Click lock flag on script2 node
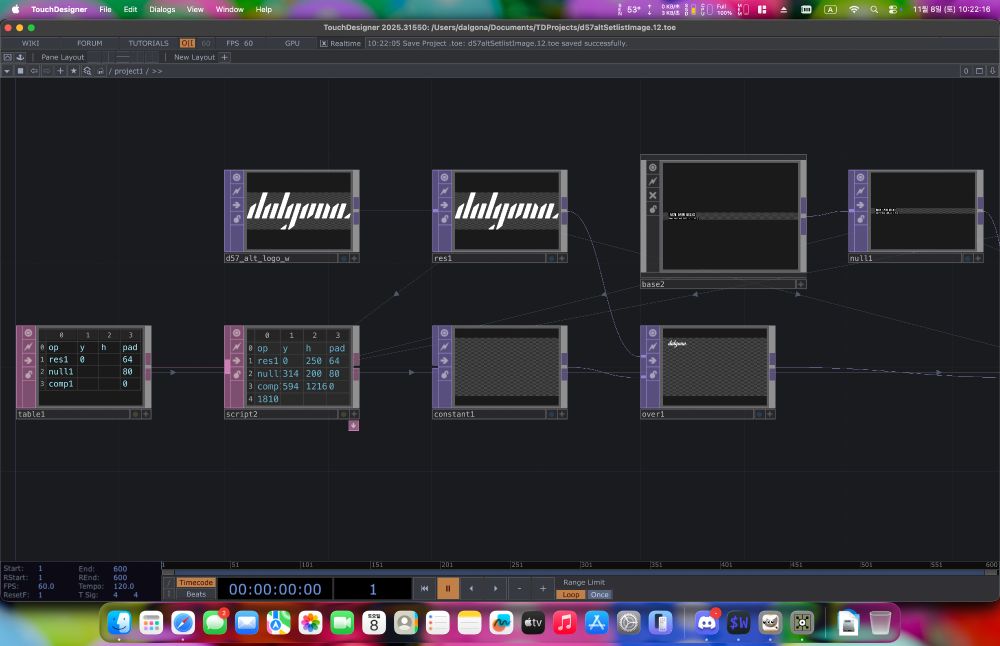Image resolution: width=1000 pixels, height=646 pixels. (237, 375)
